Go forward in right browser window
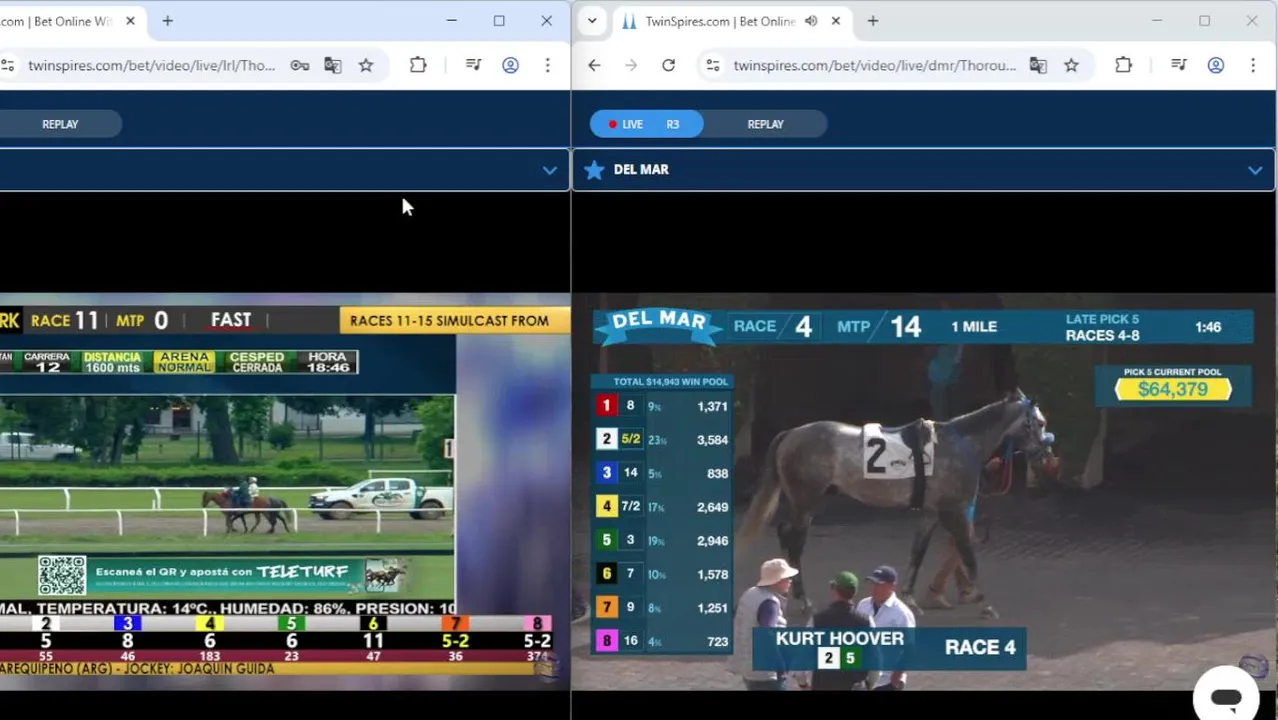This screenshot has width=1278, height=720. (x=631, y=65)
